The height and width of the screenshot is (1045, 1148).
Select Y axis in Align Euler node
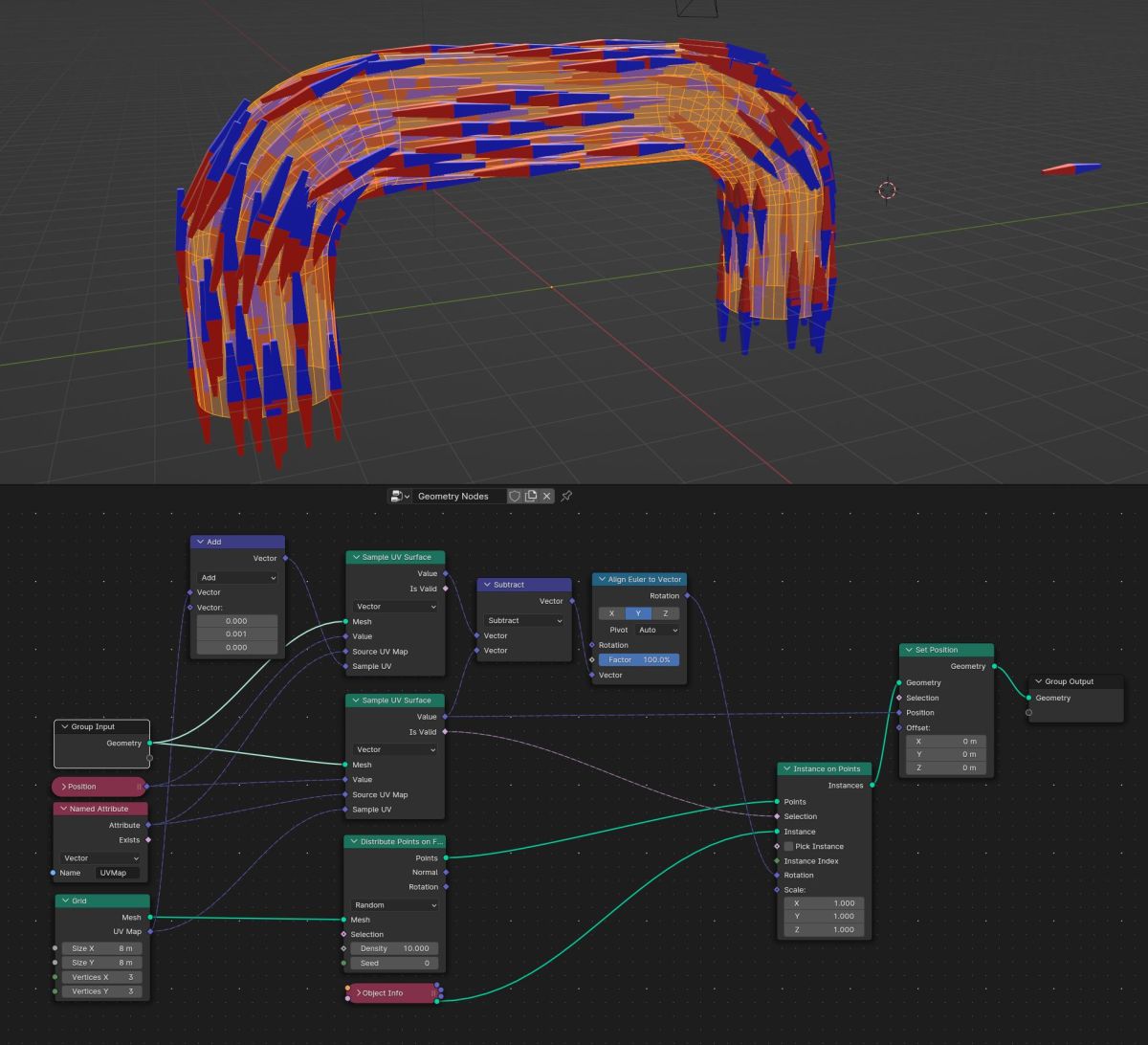tap(638, 613)
